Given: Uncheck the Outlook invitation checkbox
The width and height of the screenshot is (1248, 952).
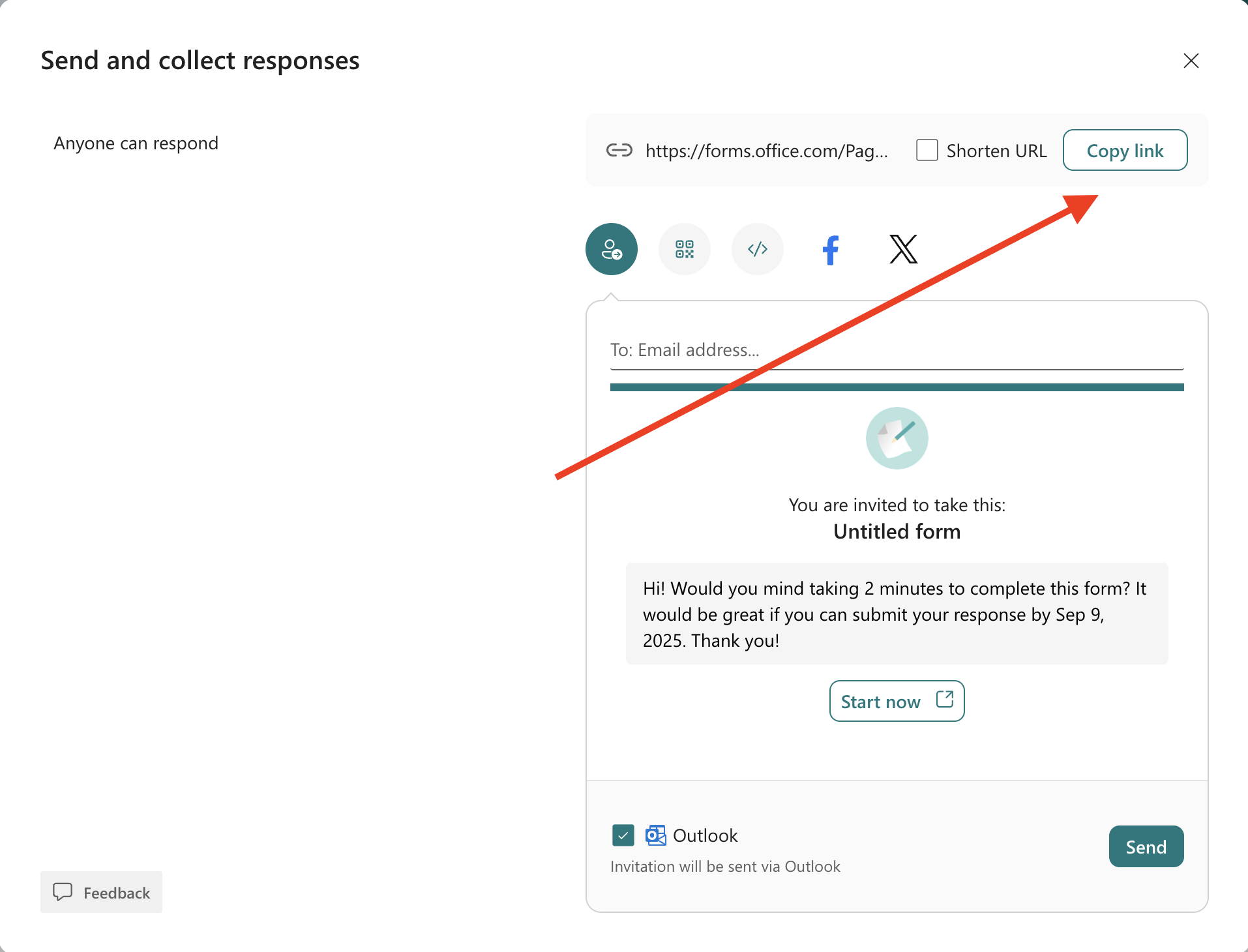Looking at the screenshot, I should [x=623, y=835].
